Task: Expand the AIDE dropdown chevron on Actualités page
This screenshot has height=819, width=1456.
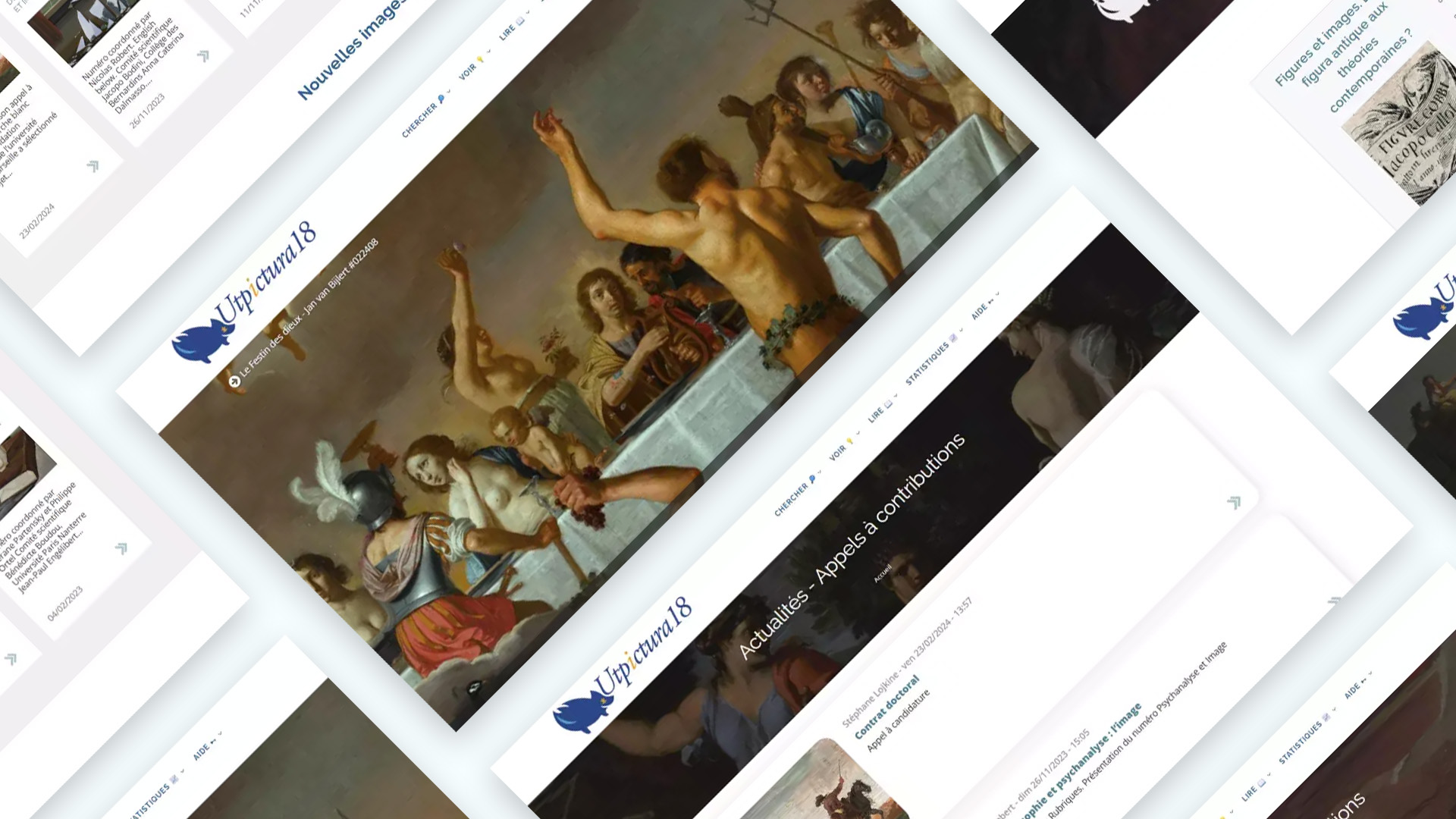Action: [998, 293]
